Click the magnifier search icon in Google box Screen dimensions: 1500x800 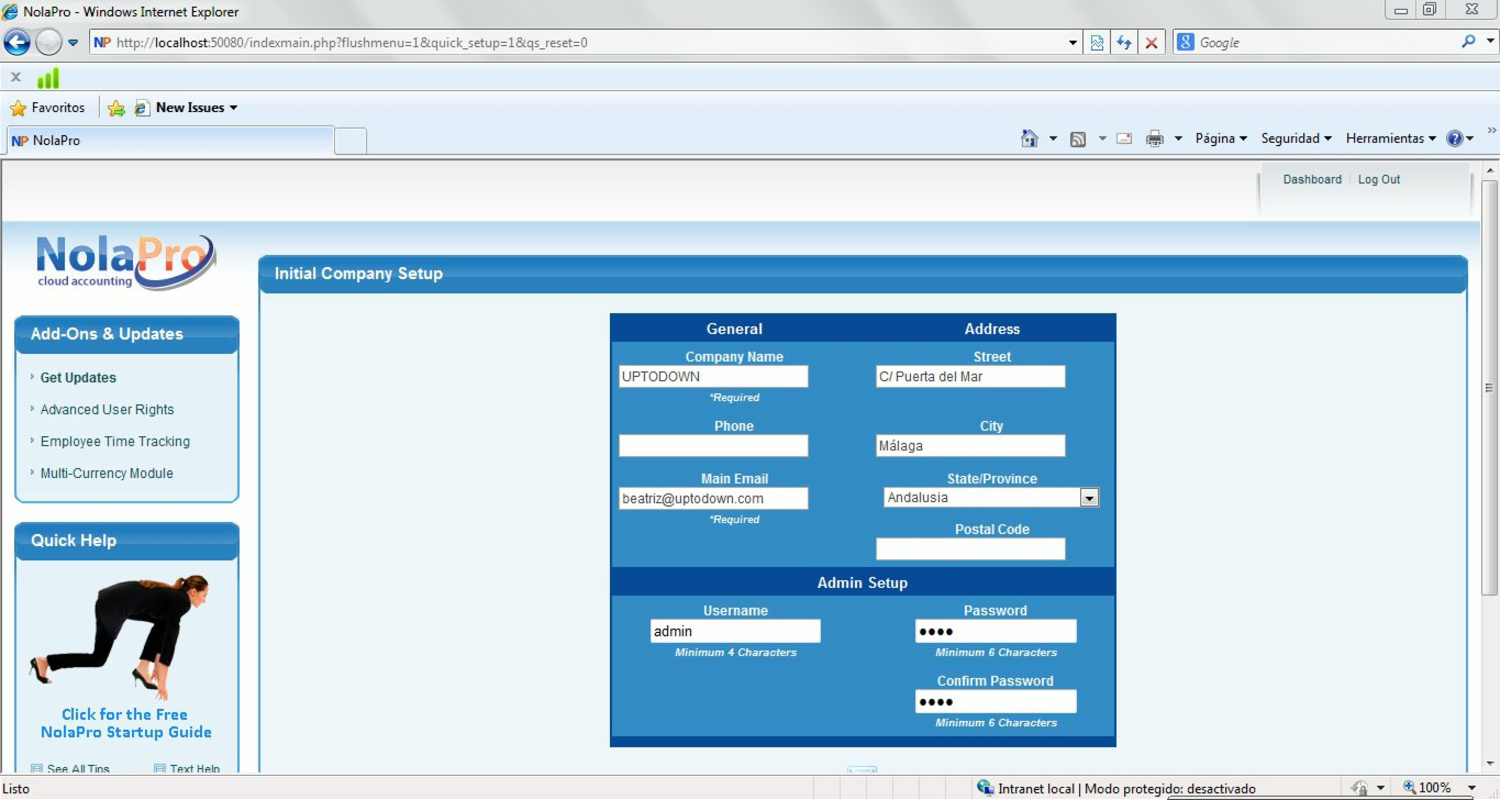[x=1467, y=42]
